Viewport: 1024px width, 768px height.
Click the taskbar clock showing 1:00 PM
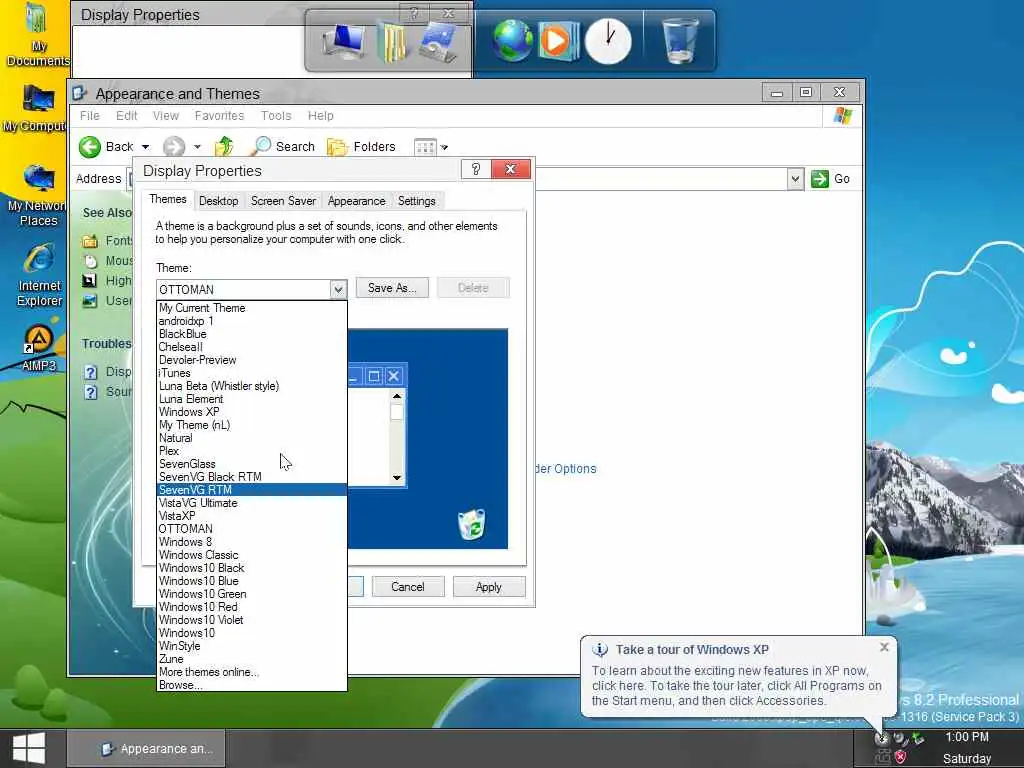(x=967, y=737)
